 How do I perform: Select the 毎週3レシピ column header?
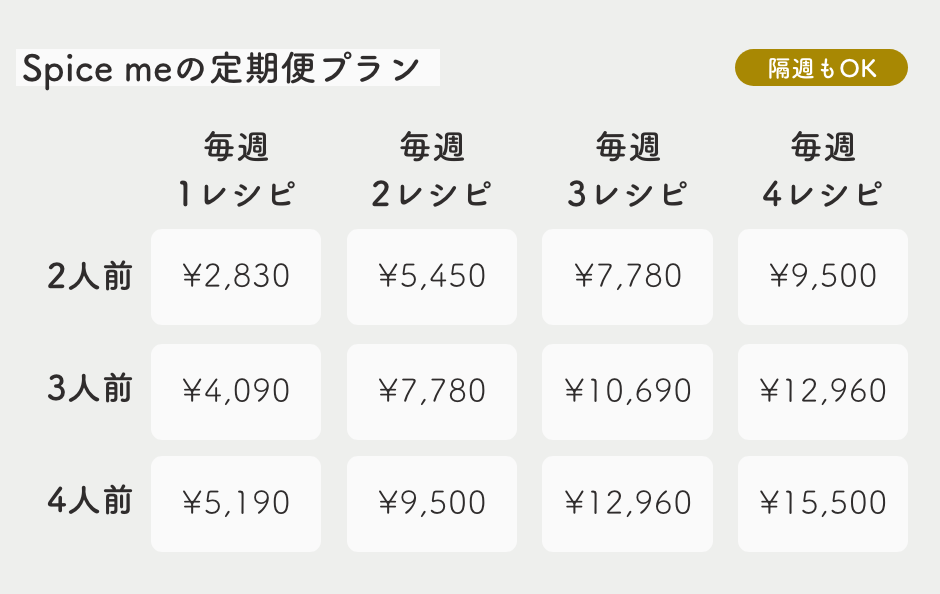(x=627, y=170)
